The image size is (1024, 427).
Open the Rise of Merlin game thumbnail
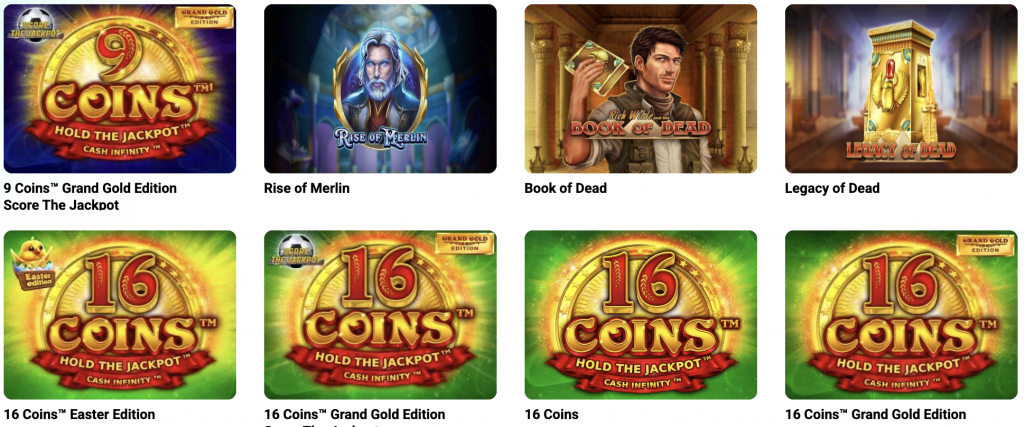[x=380, y=89]
